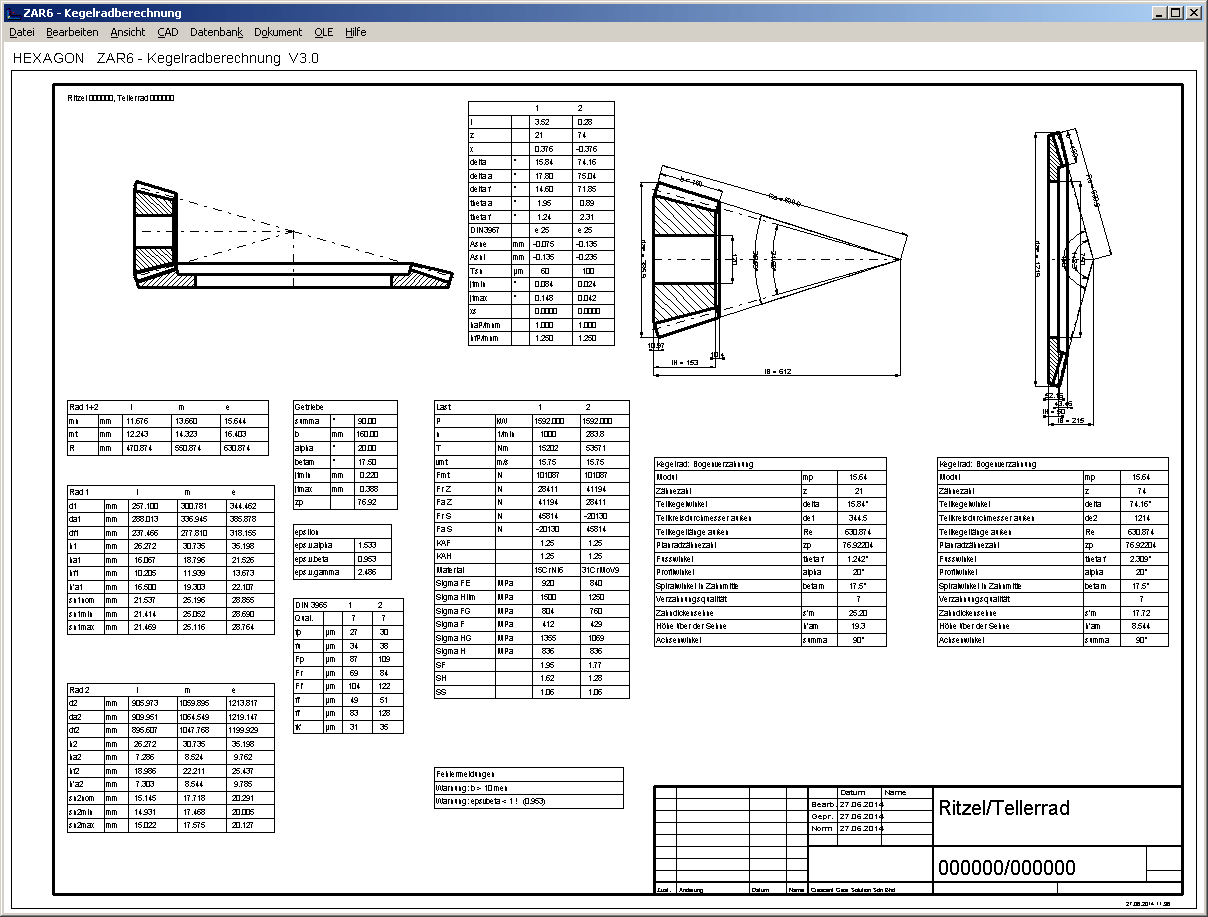1208x917 pixels.
Task: Minimize the ZAR6 window
Action: click(1158, 13)
